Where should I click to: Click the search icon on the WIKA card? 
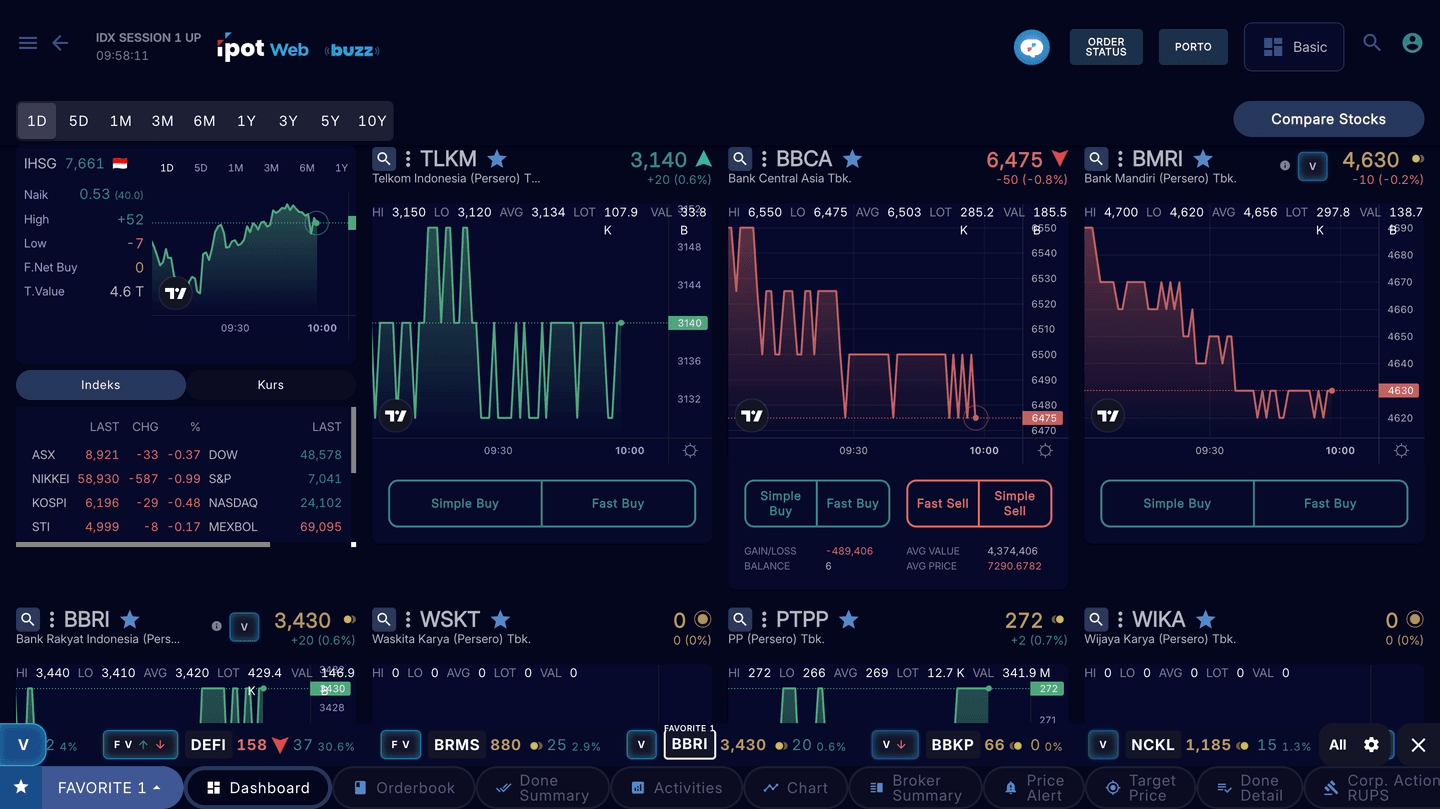click(1096, 620)
